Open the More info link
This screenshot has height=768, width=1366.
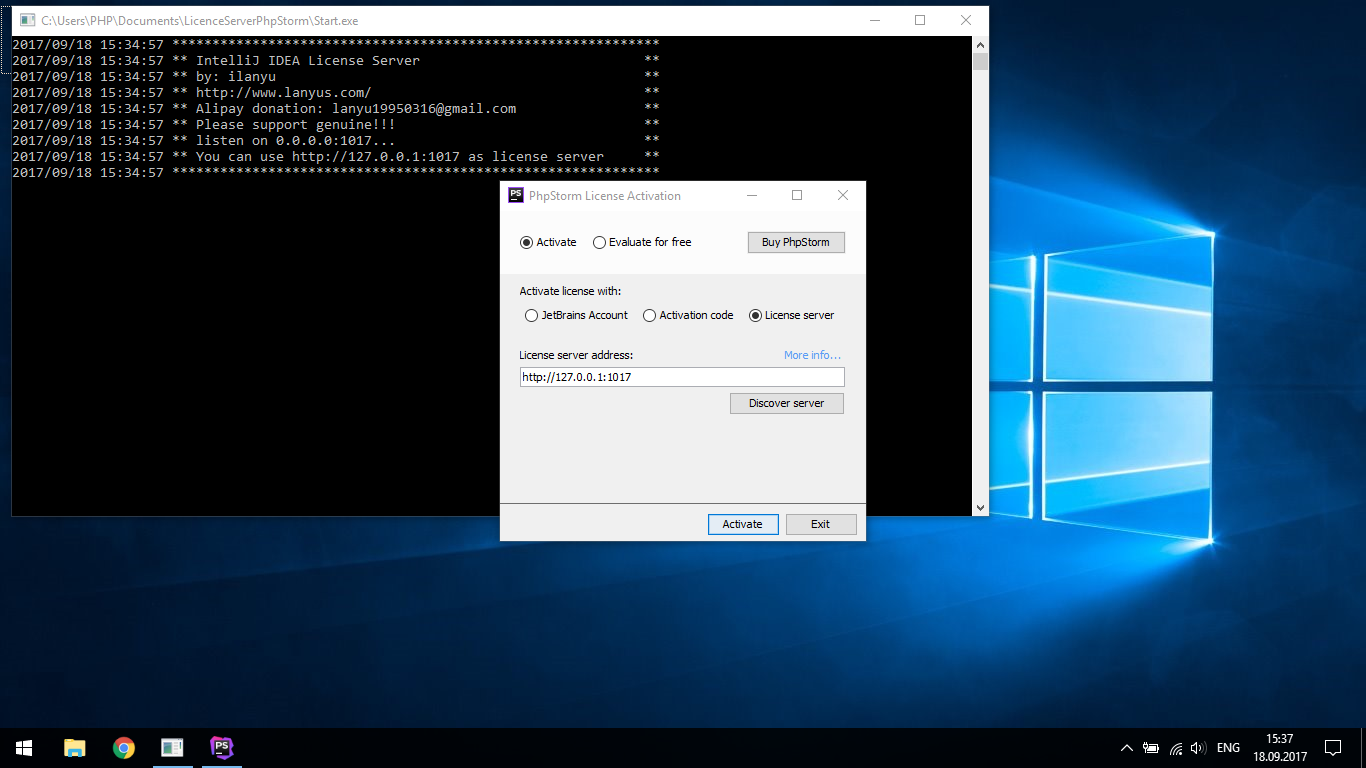812,355
